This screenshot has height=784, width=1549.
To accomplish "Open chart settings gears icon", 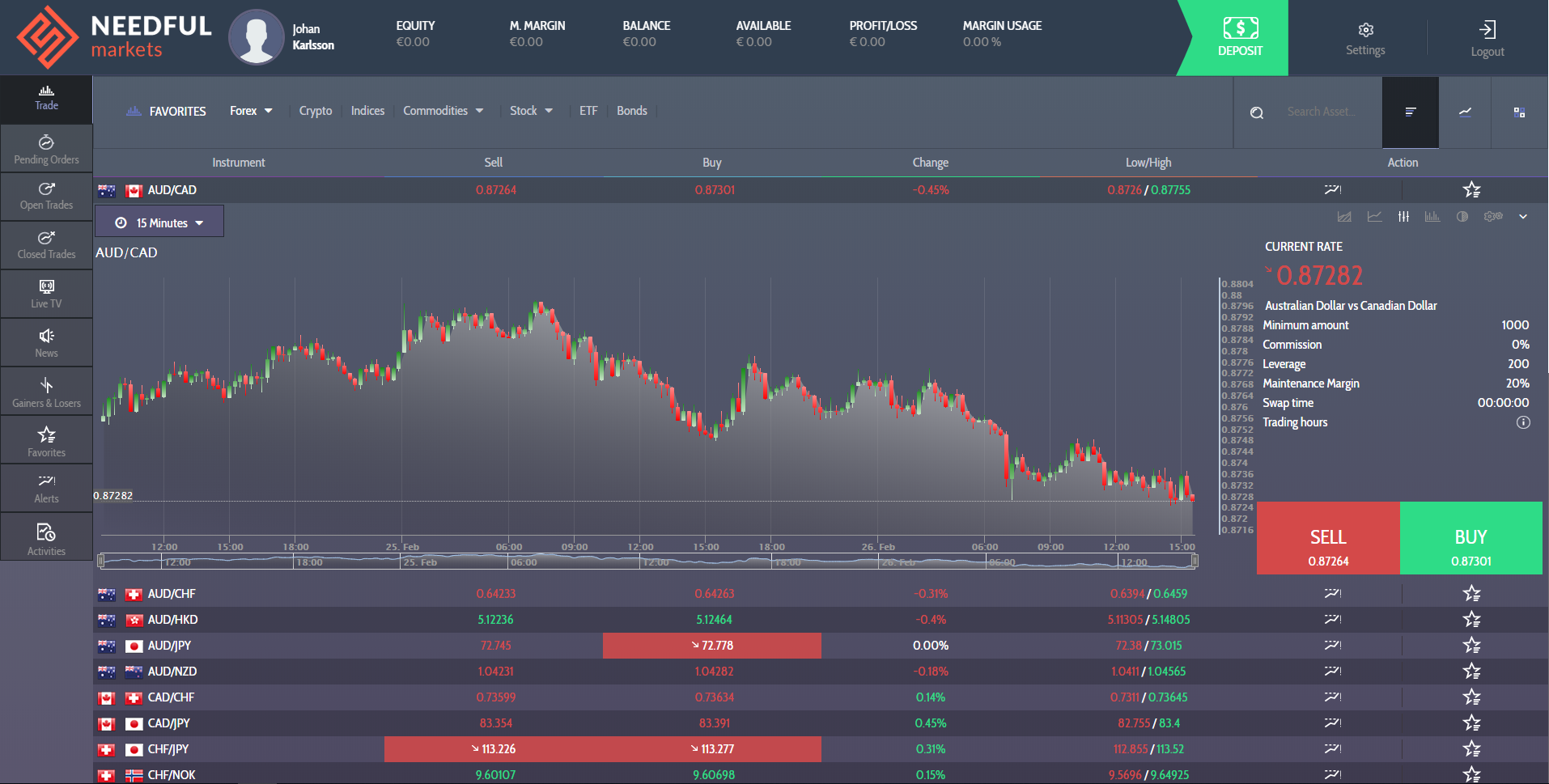I will [1493, 217].
